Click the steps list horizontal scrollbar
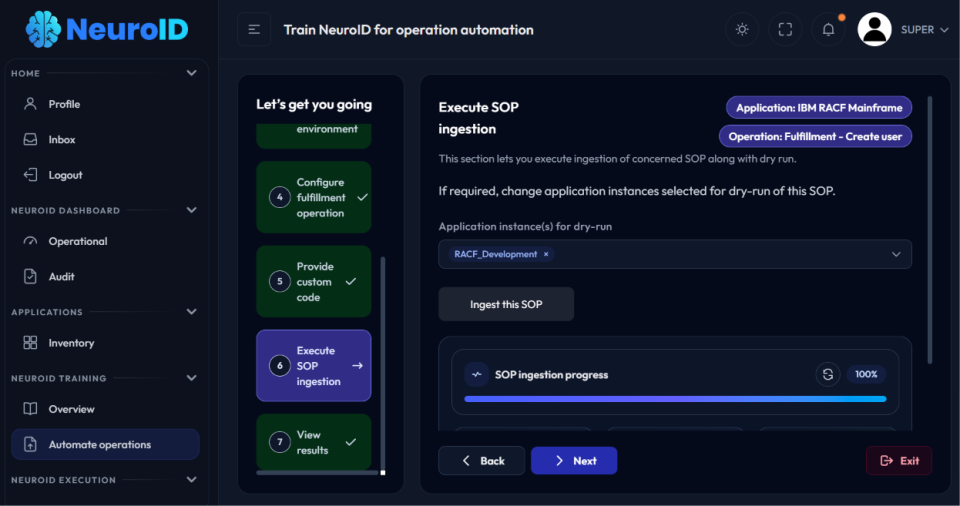This screenshot has height=506, width=960. point(317,473)
